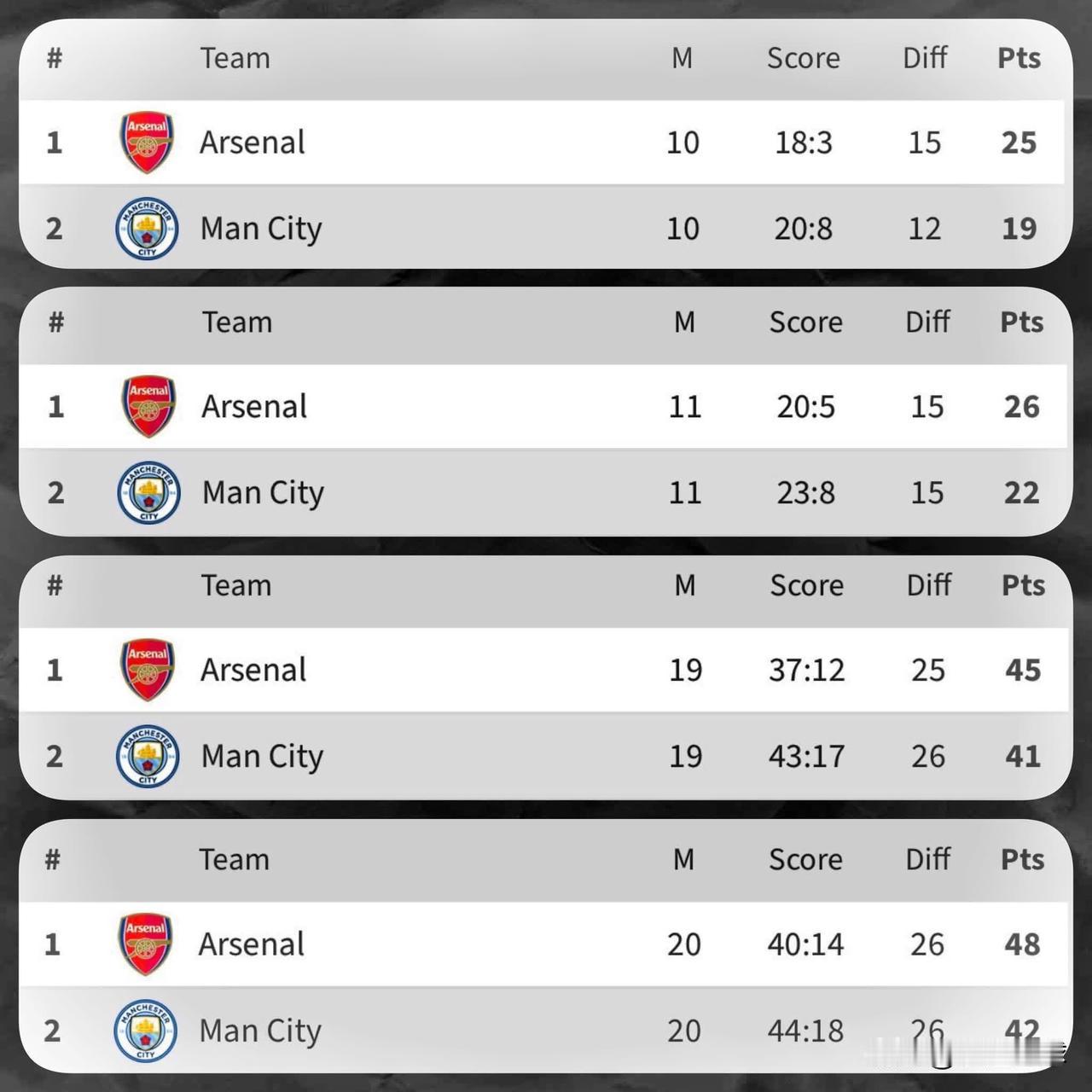Select the Arsenal crest in the 20:5 row
The image size is (1092, 1092).
[148, 406]
